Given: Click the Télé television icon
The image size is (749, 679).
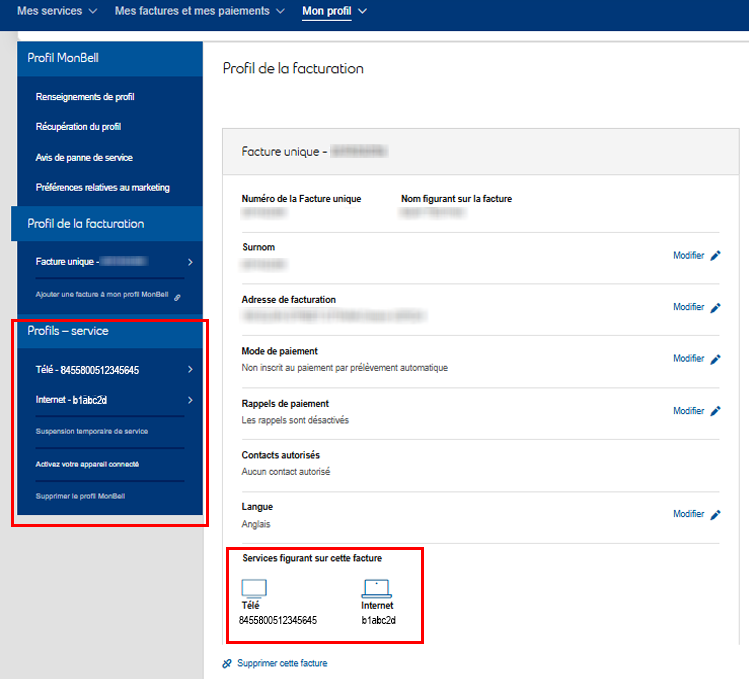Looking at the screenshot, I should click(x=254, y=588).
